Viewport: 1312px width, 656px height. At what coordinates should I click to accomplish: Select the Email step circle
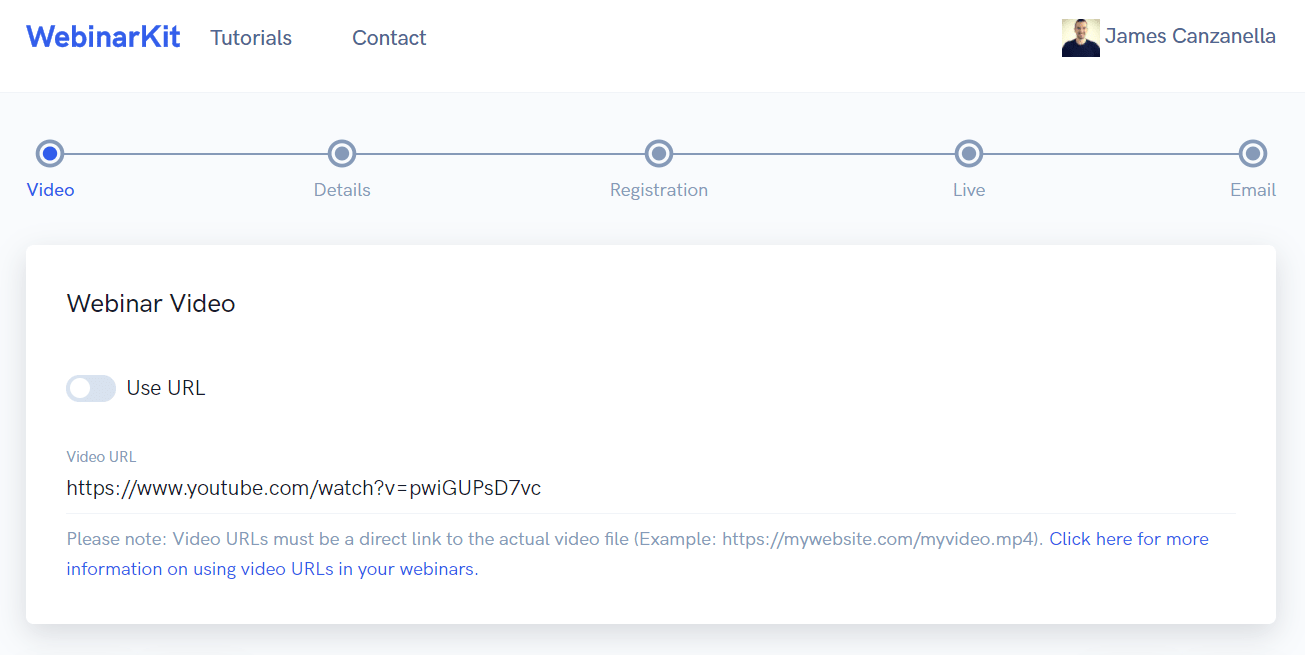(1253, 154)
